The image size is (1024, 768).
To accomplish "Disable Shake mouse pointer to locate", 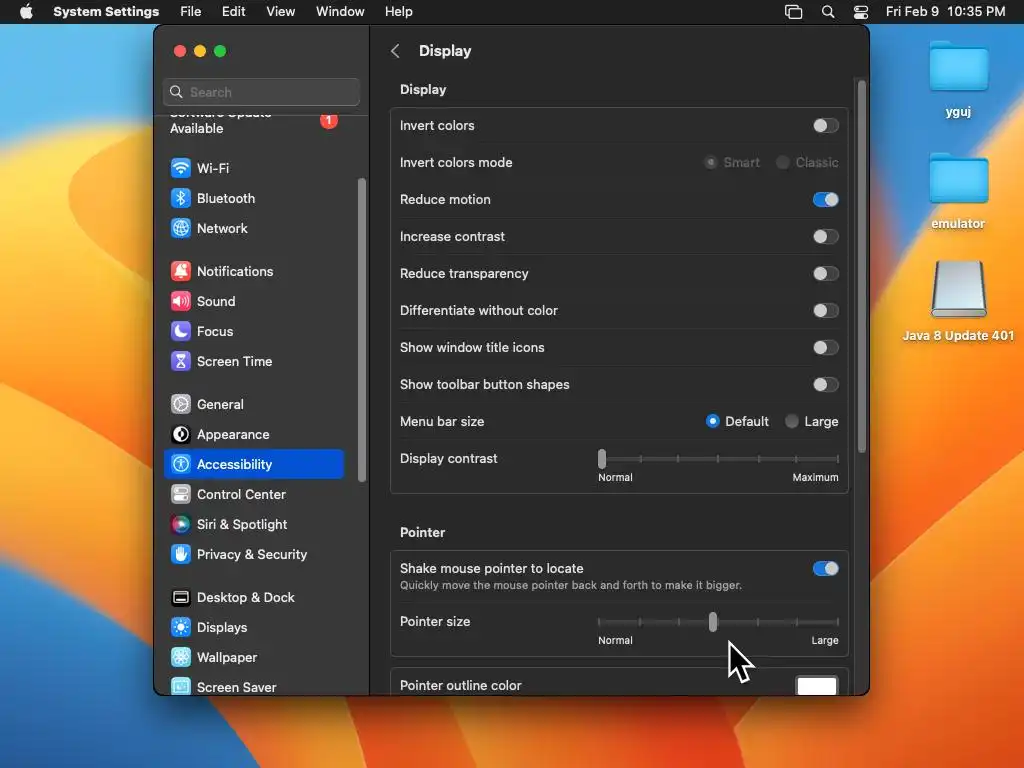I will (x=825, y=568).
